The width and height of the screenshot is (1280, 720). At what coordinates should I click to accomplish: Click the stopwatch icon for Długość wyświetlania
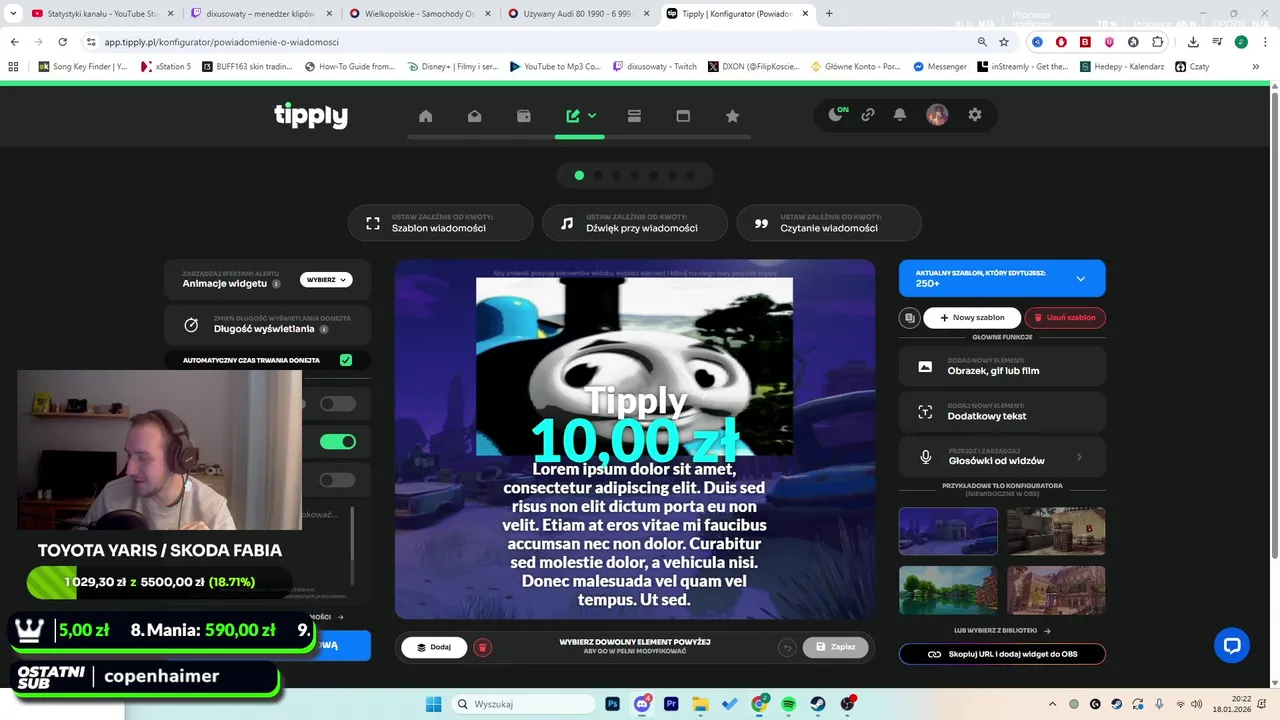tap(192, 325)
